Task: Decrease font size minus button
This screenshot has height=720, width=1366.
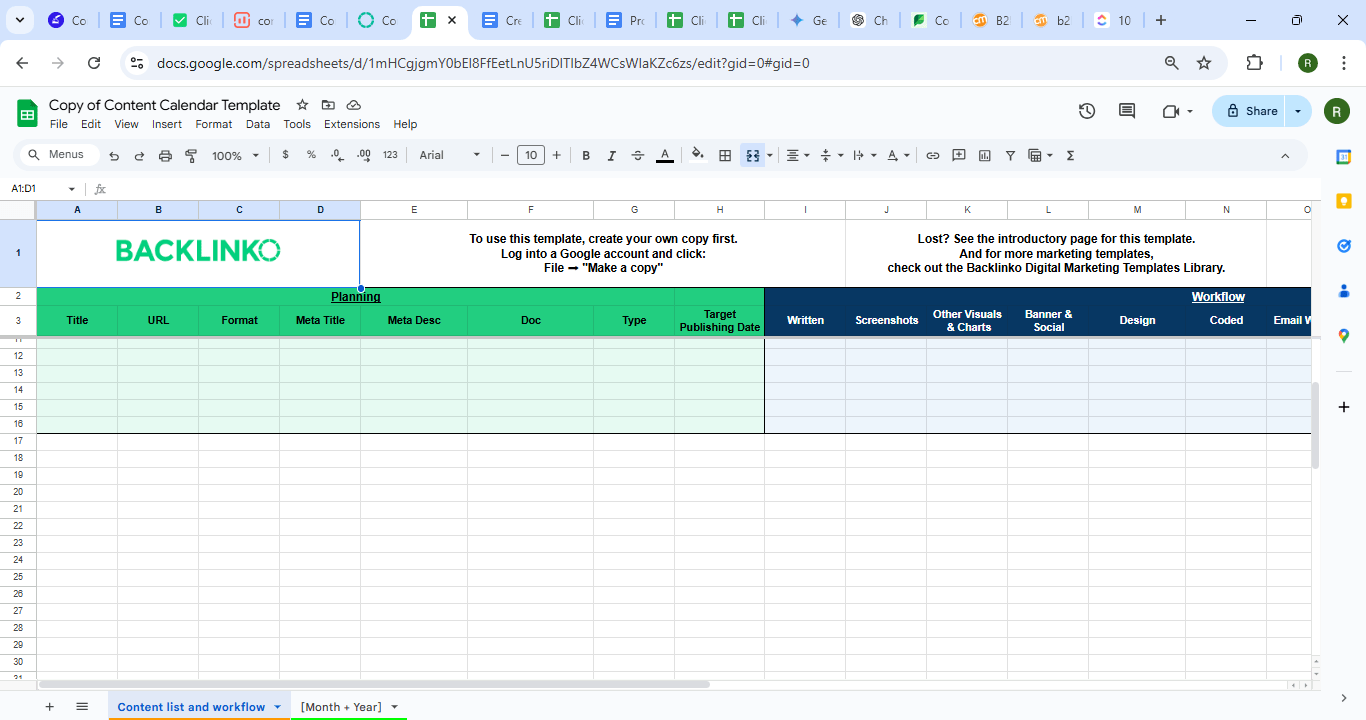Action: pos(505,155)
